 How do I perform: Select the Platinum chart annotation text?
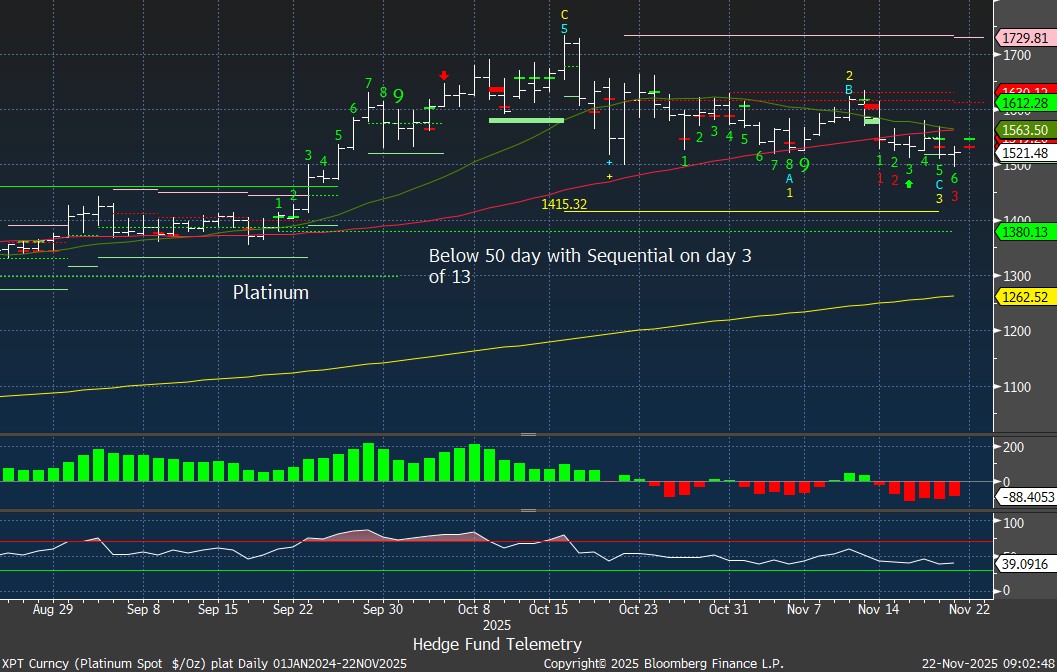click(271, 293)
